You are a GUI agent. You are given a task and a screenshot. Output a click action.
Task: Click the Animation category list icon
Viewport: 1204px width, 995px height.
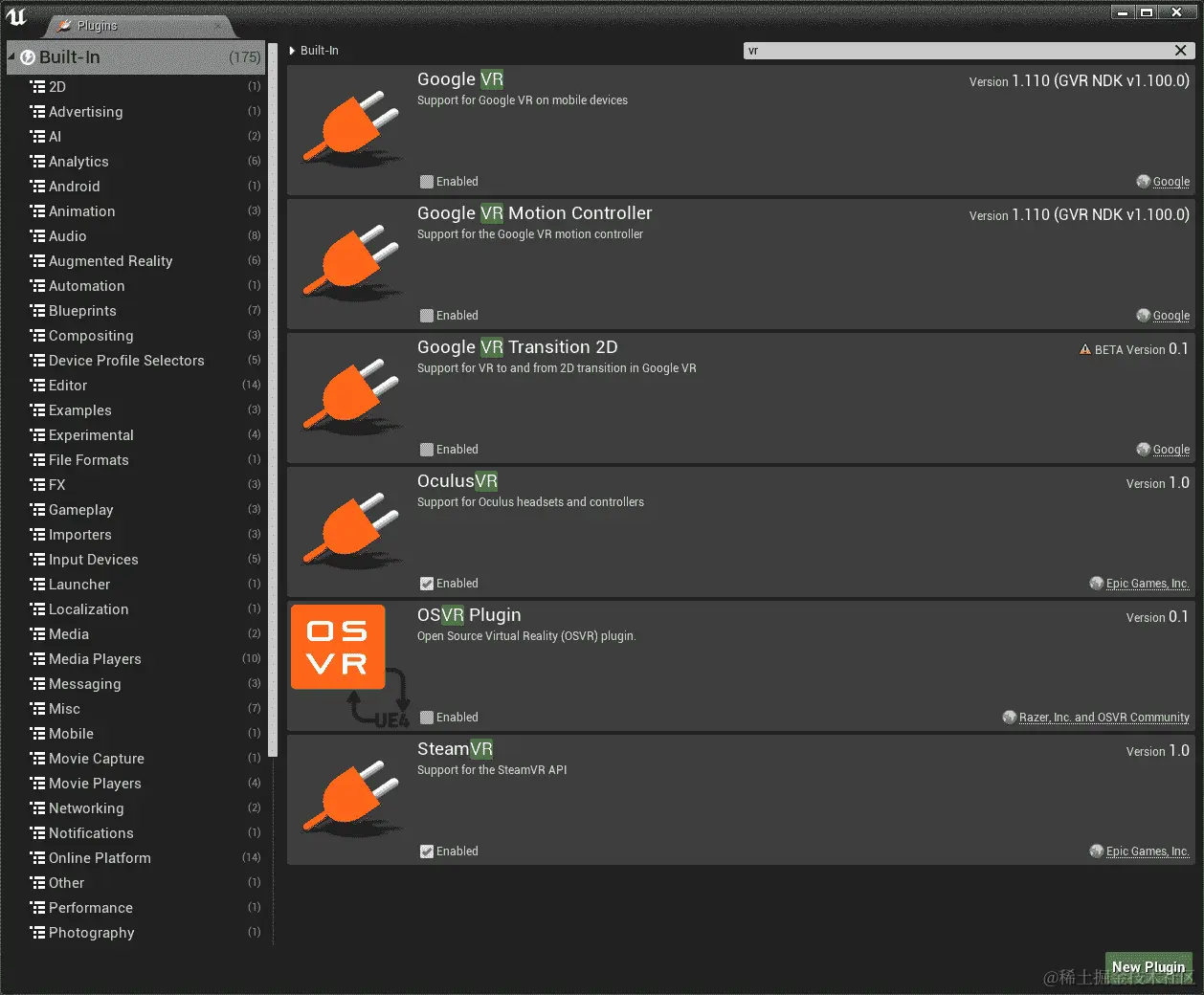pos(37,210)
